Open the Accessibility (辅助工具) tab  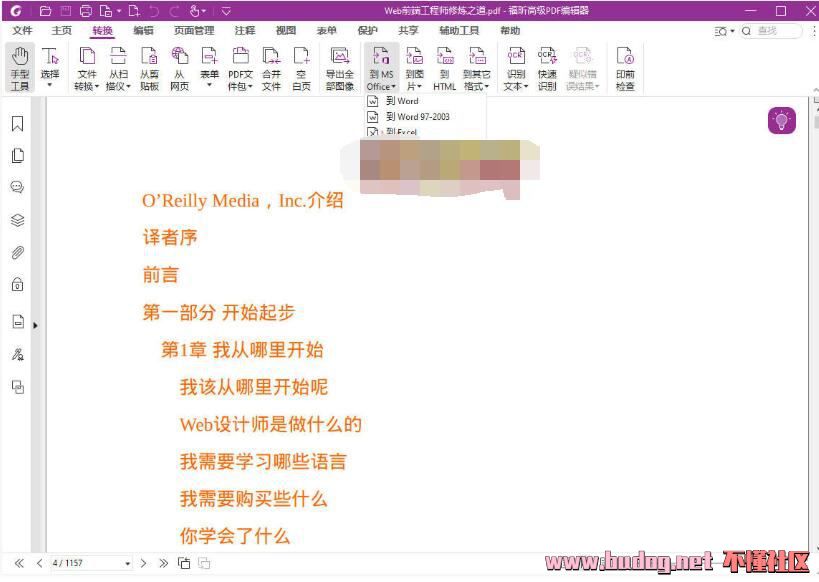459,31
